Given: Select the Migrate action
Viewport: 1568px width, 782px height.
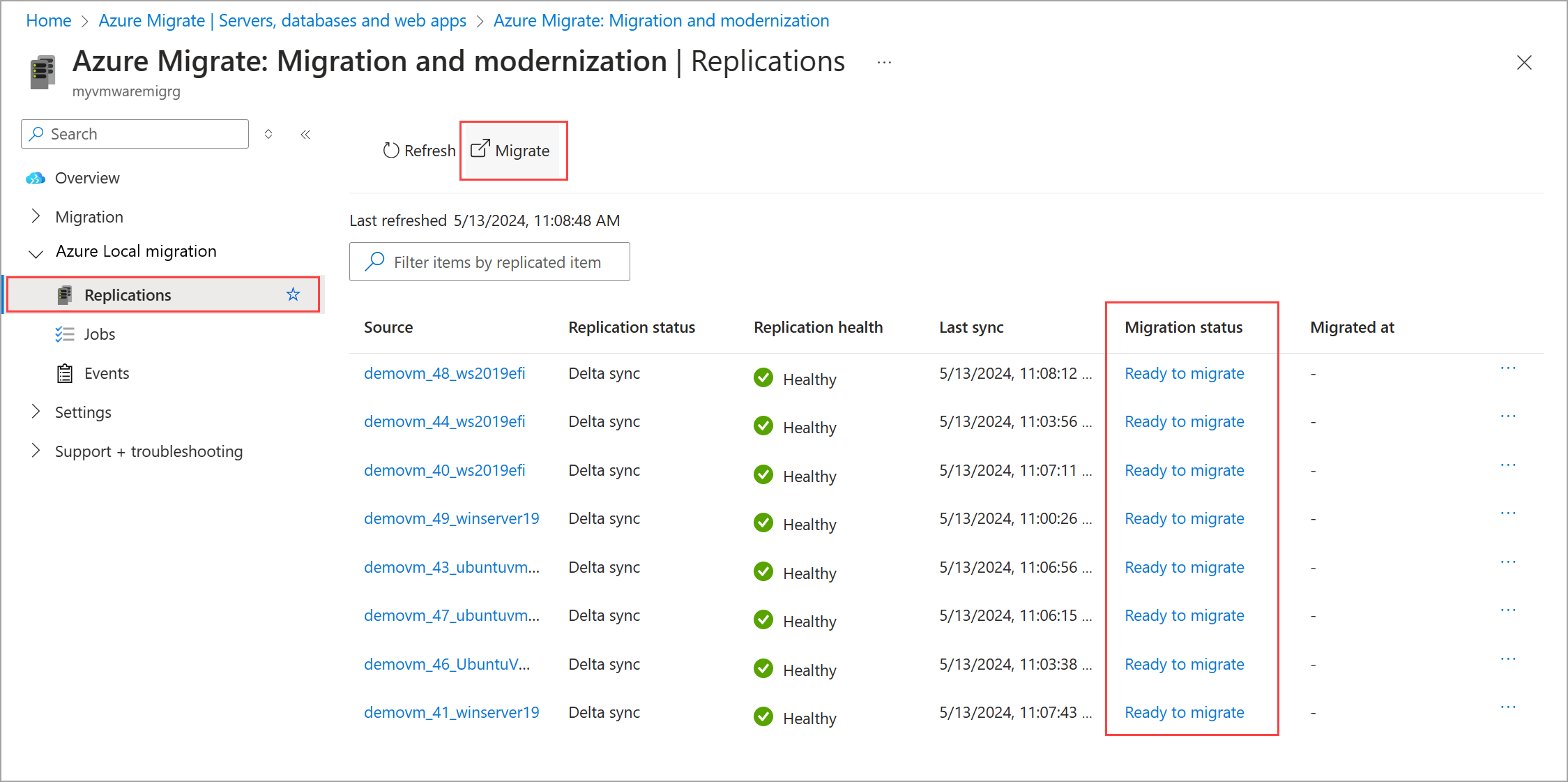Looking at the screenshot, I should point(513,151).
